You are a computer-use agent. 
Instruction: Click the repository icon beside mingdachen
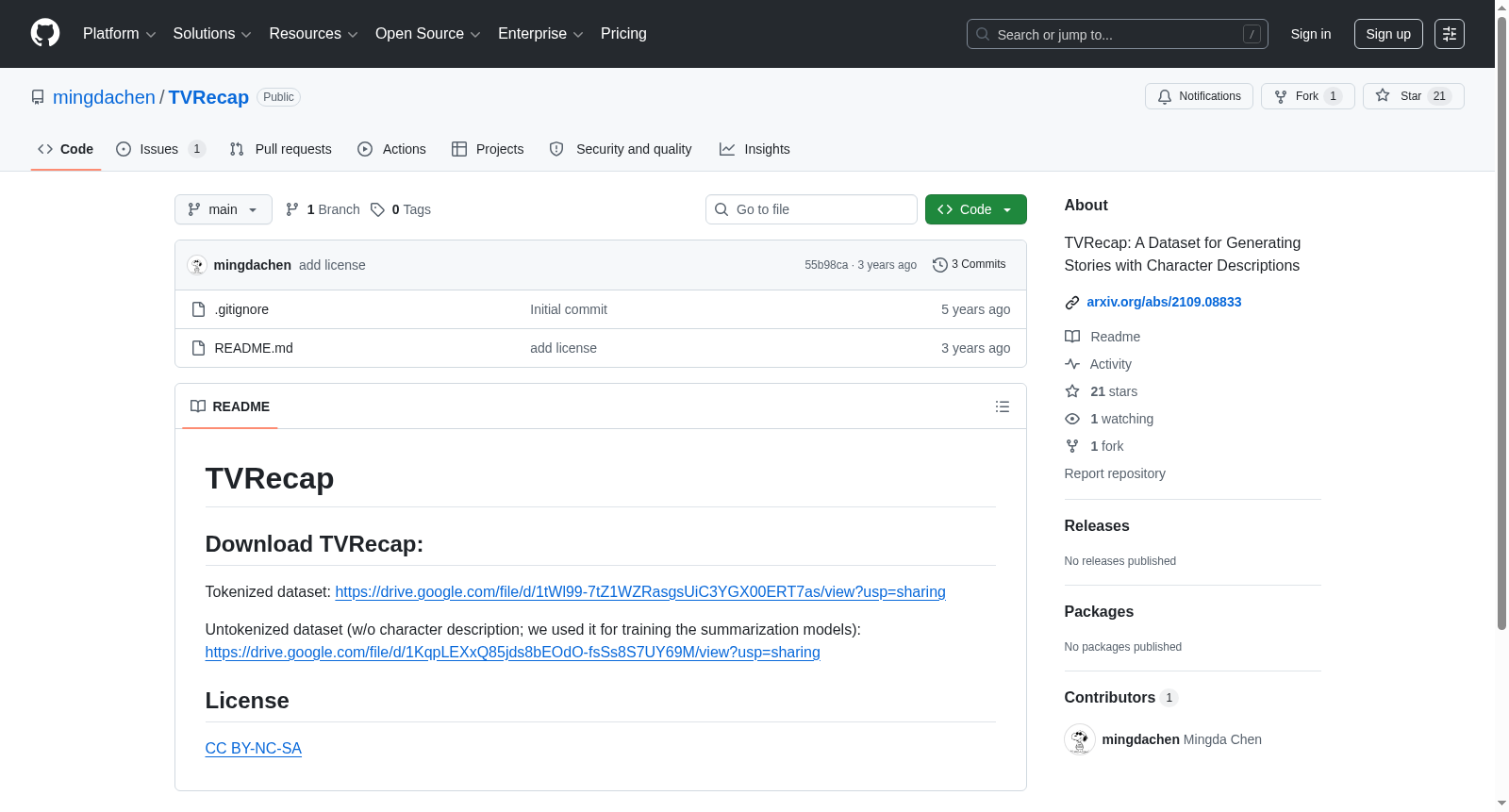click(38, 97)
